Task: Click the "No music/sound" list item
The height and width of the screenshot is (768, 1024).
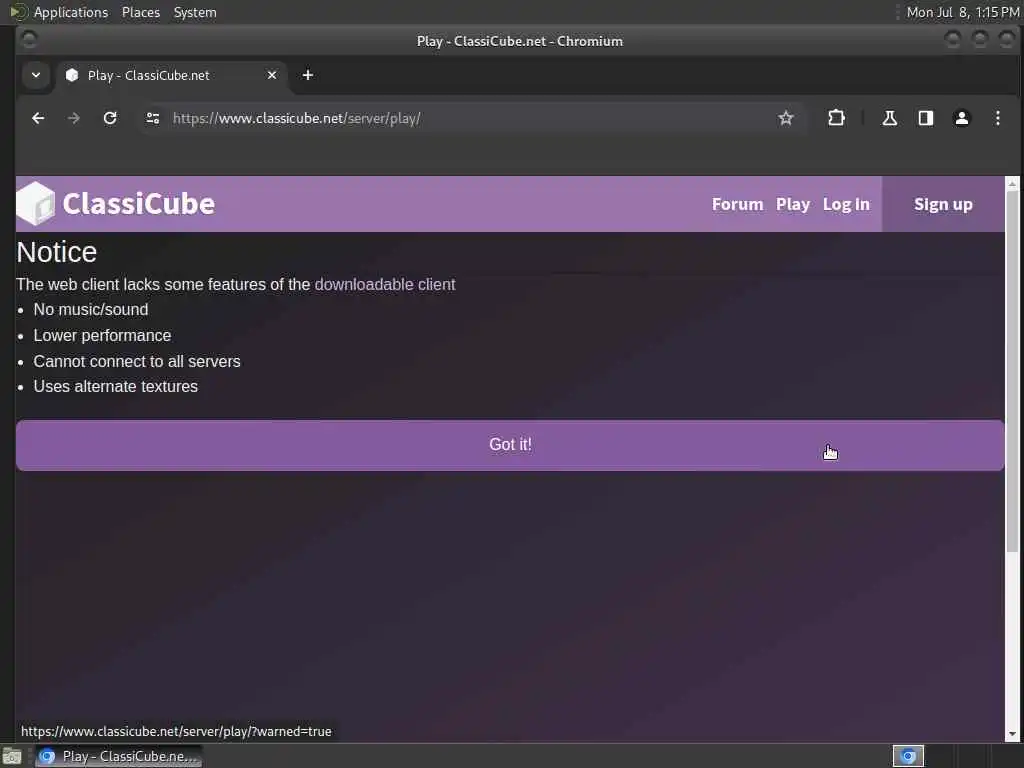Action: click(x=91, y=310)
